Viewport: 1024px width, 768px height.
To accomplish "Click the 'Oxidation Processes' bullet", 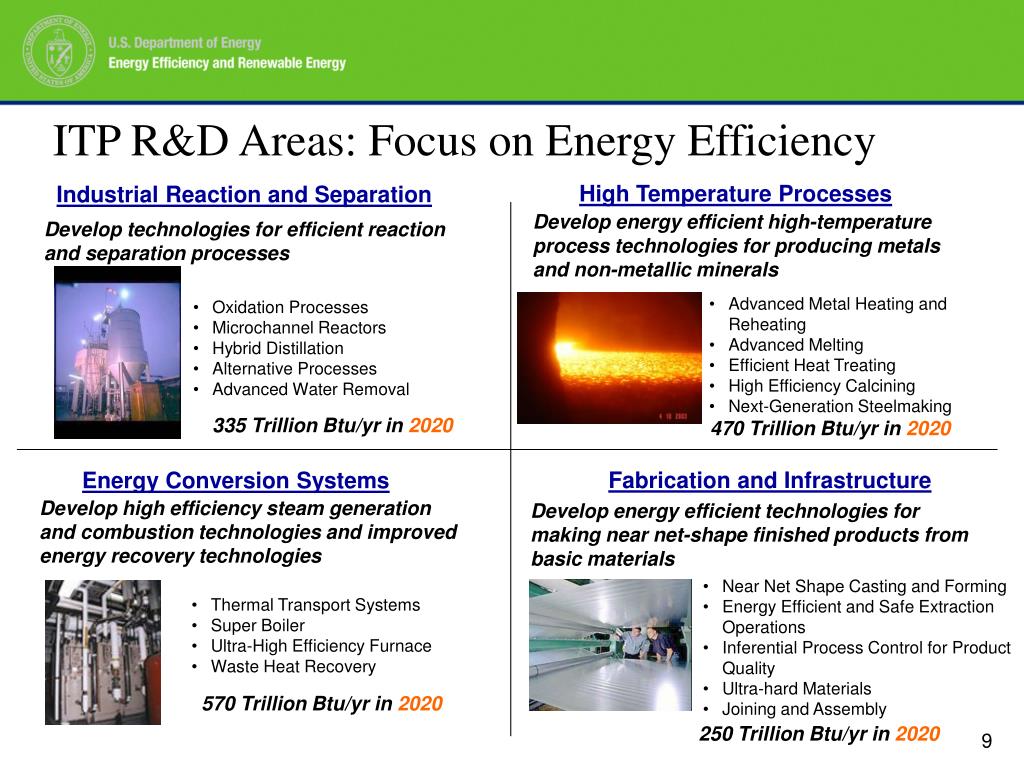I will click(290, 307).
